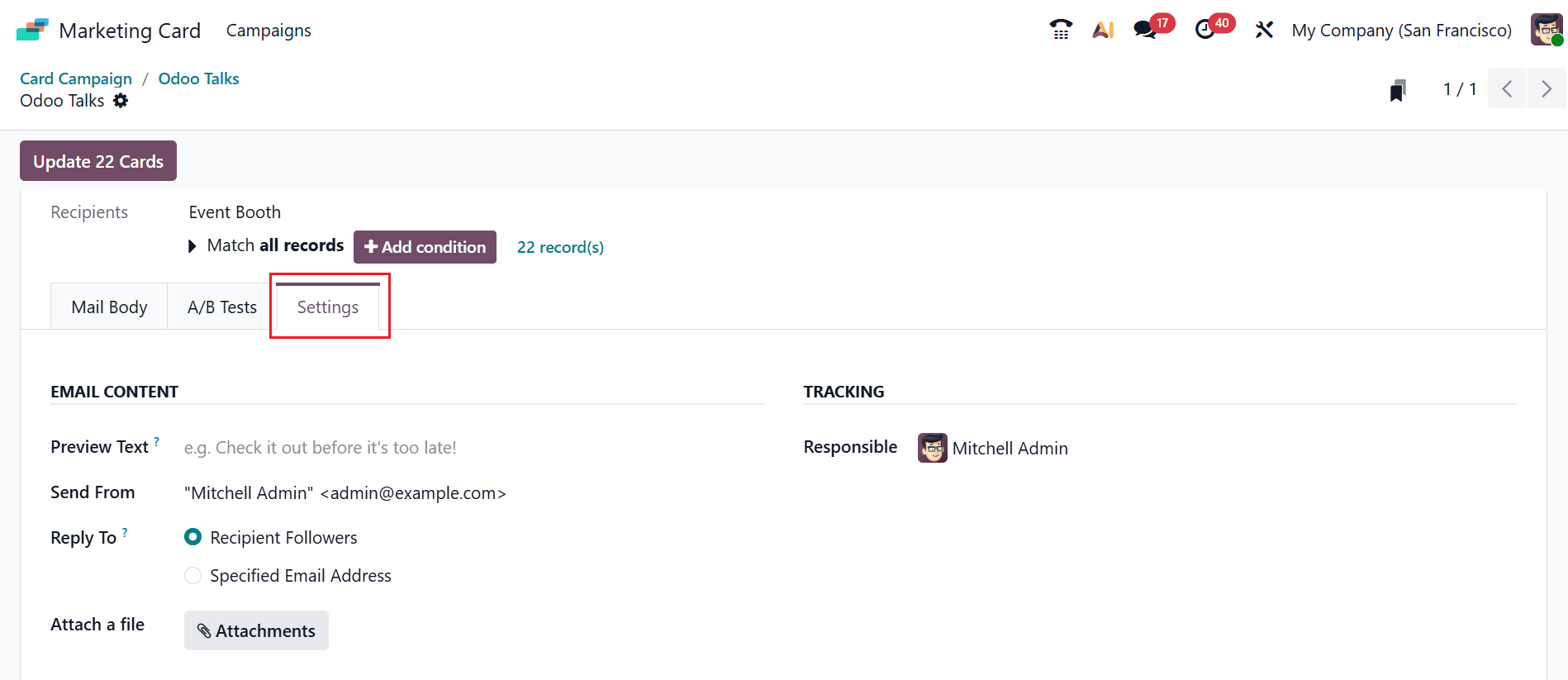Viewport: 1568px width, 680px height.
Task: Switch to the A/B Tests tab
Action: (x=222, y=307)
